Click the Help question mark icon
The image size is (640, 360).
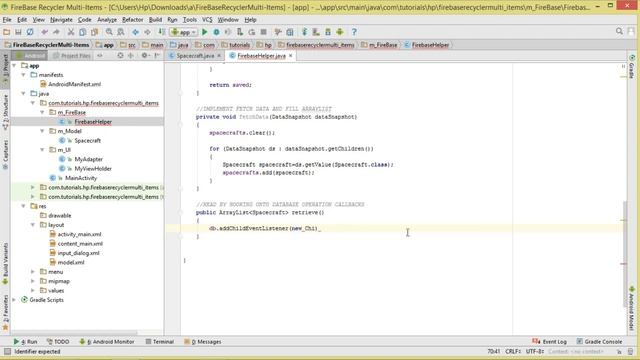coord(354,32)
